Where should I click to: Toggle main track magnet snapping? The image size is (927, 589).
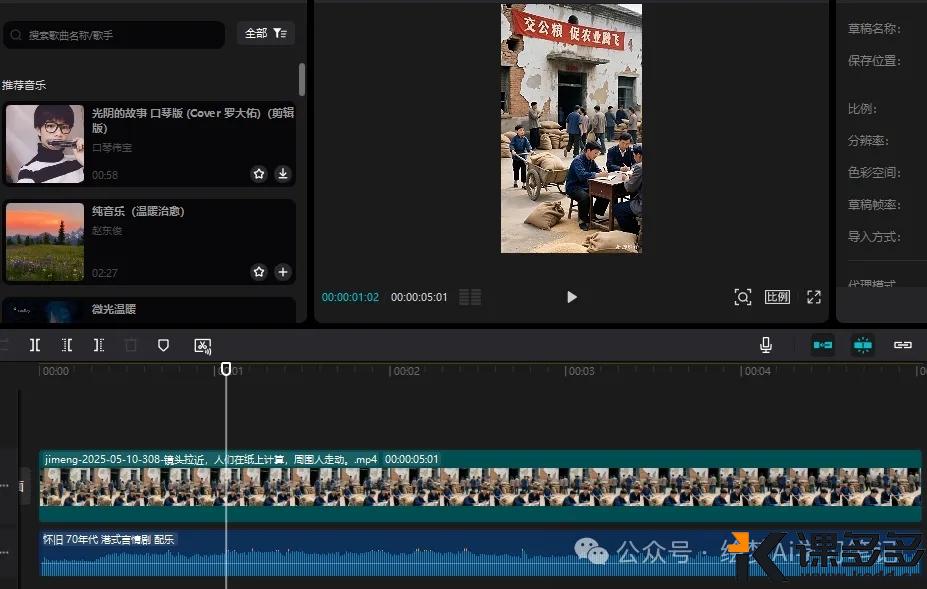point(823,345)
